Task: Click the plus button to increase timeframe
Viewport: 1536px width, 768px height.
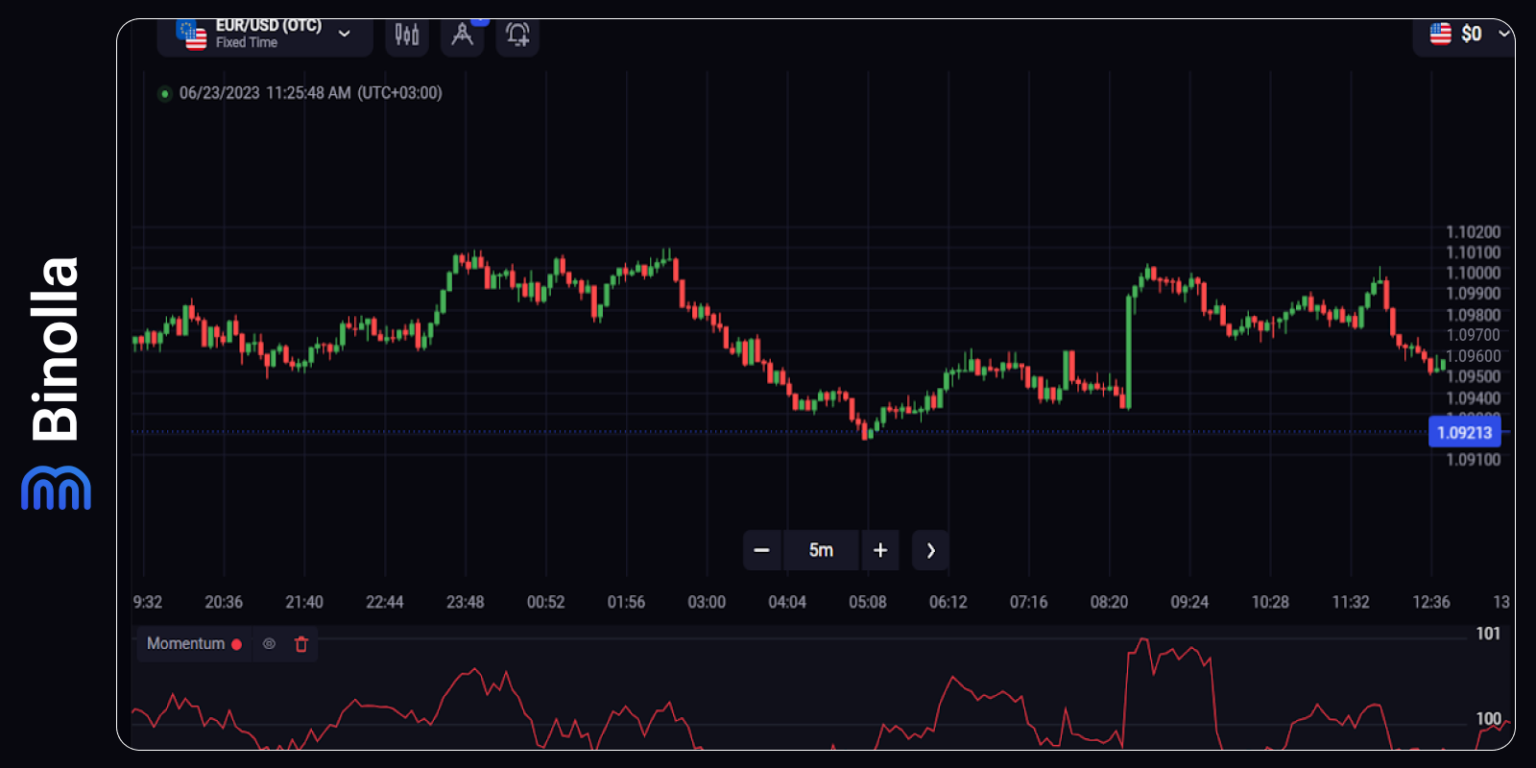Action: coord(880,550)
